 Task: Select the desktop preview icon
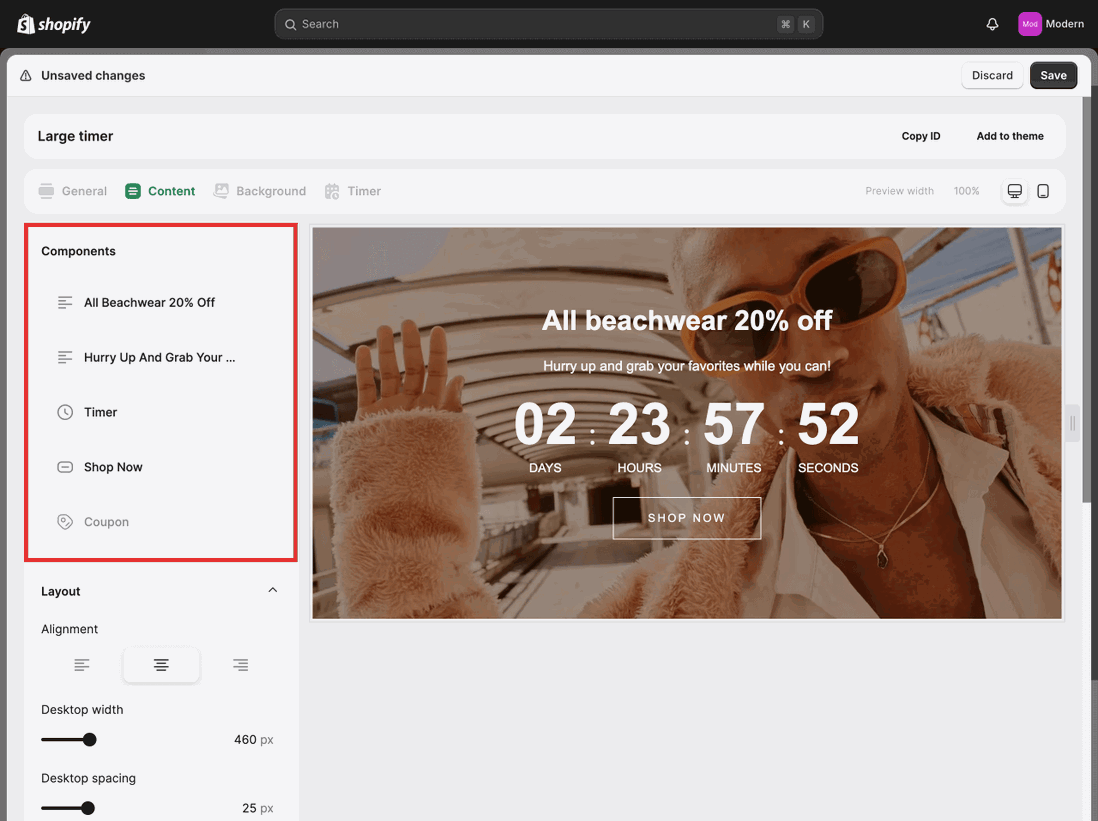[1014, 190]
